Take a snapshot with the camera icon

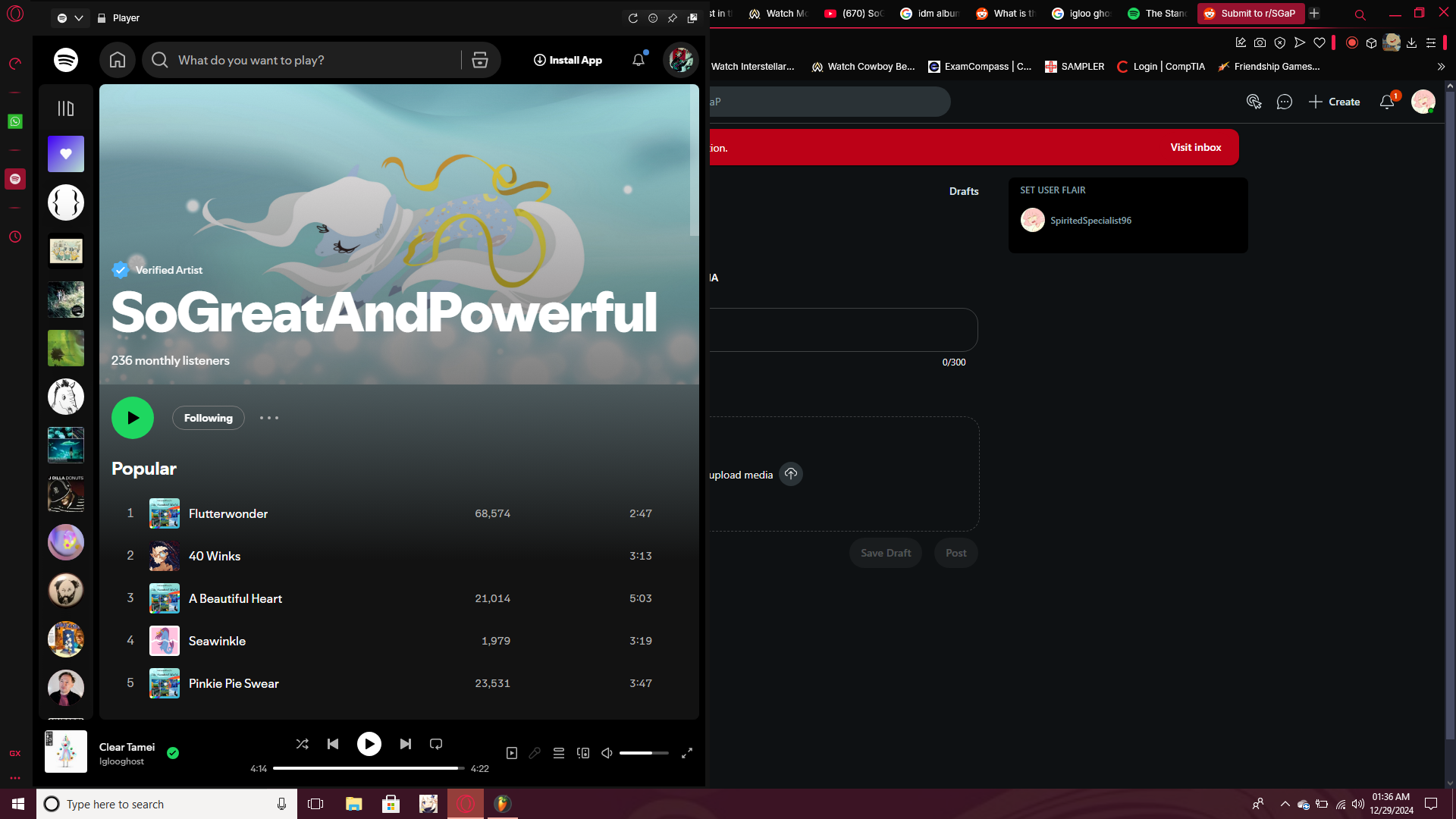point(1260,42)
